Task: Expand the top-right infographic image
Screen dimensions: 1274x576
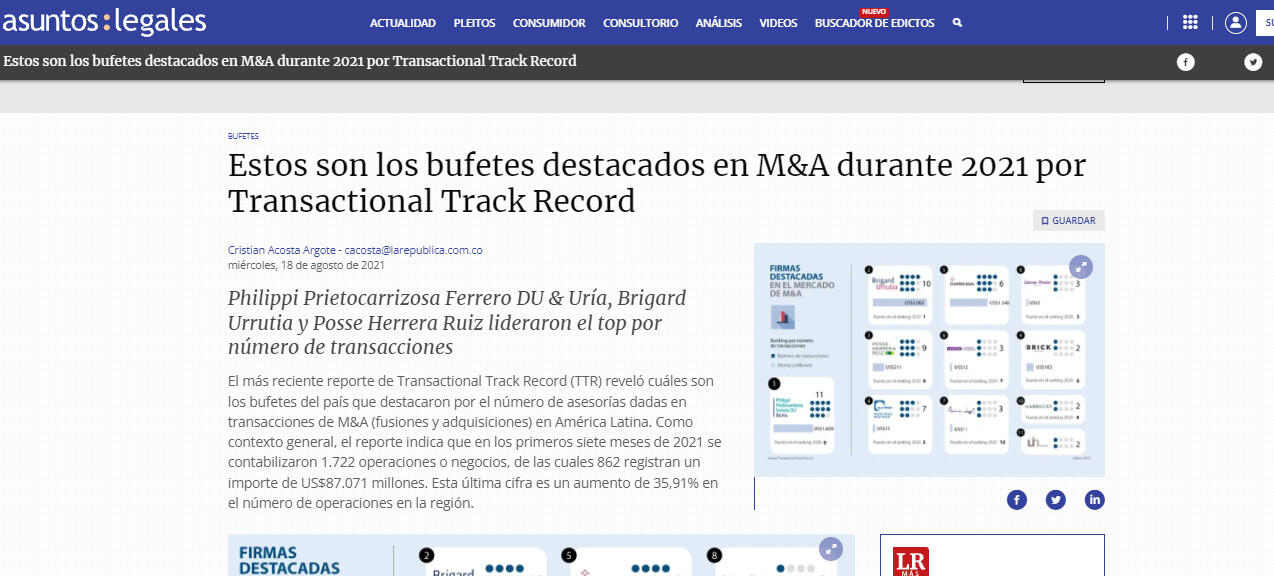Action: pos(1080,266)
